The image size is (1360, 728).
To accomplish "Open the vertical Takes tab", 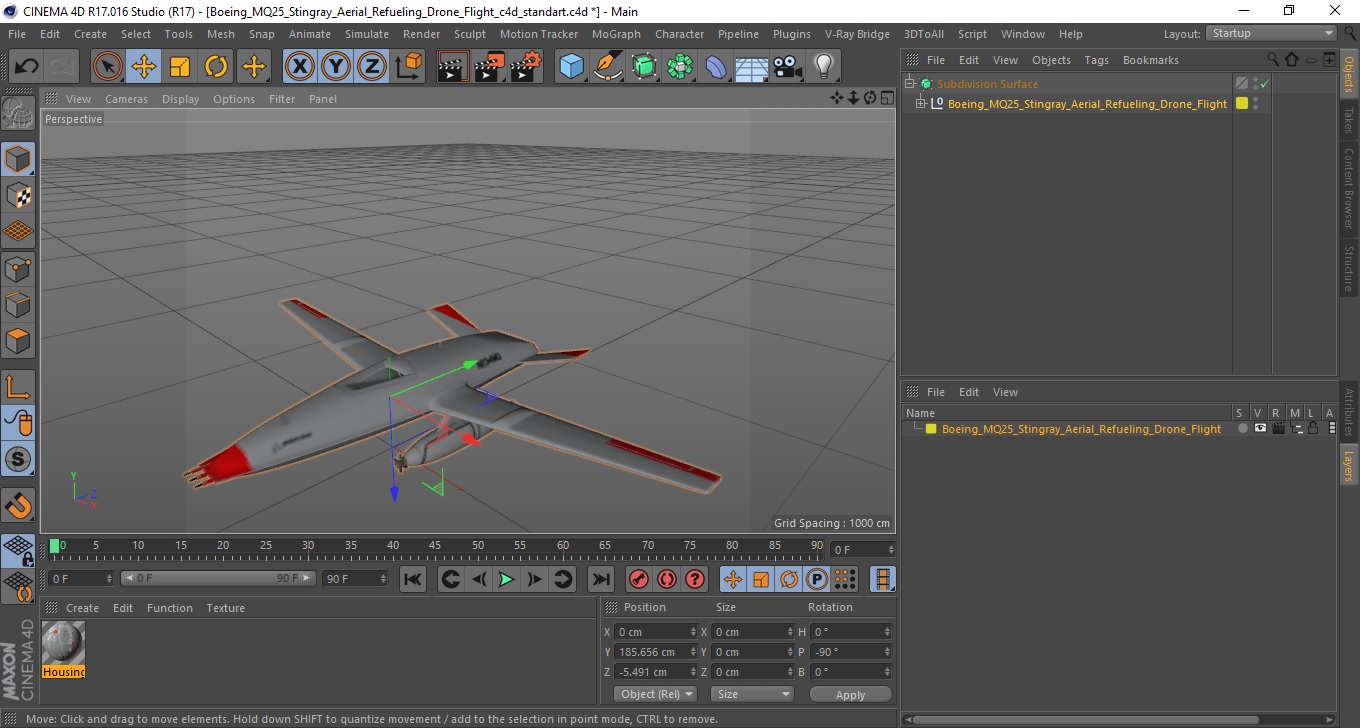I will pyautogui.click(x=1348, y=119).
